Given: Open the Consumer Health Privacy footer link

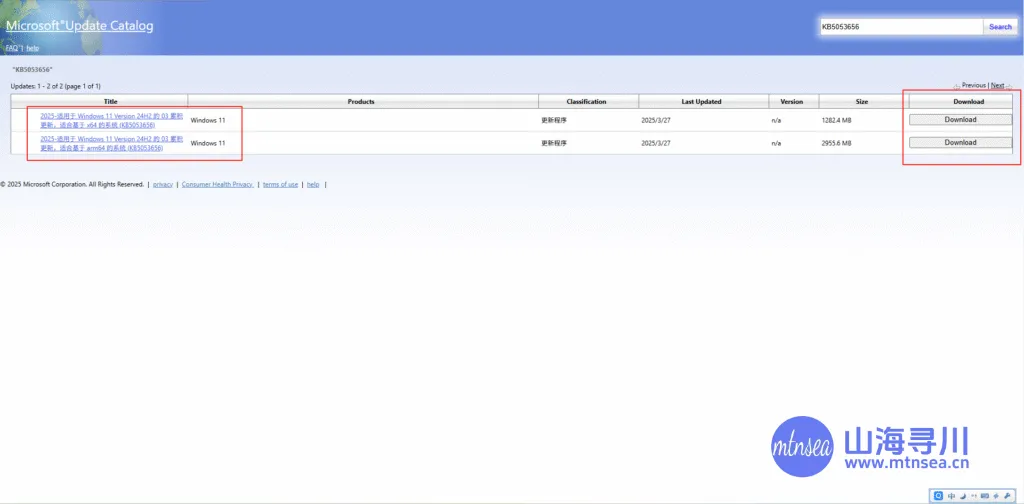Looking at the screenshot, I should click(217, 185).
